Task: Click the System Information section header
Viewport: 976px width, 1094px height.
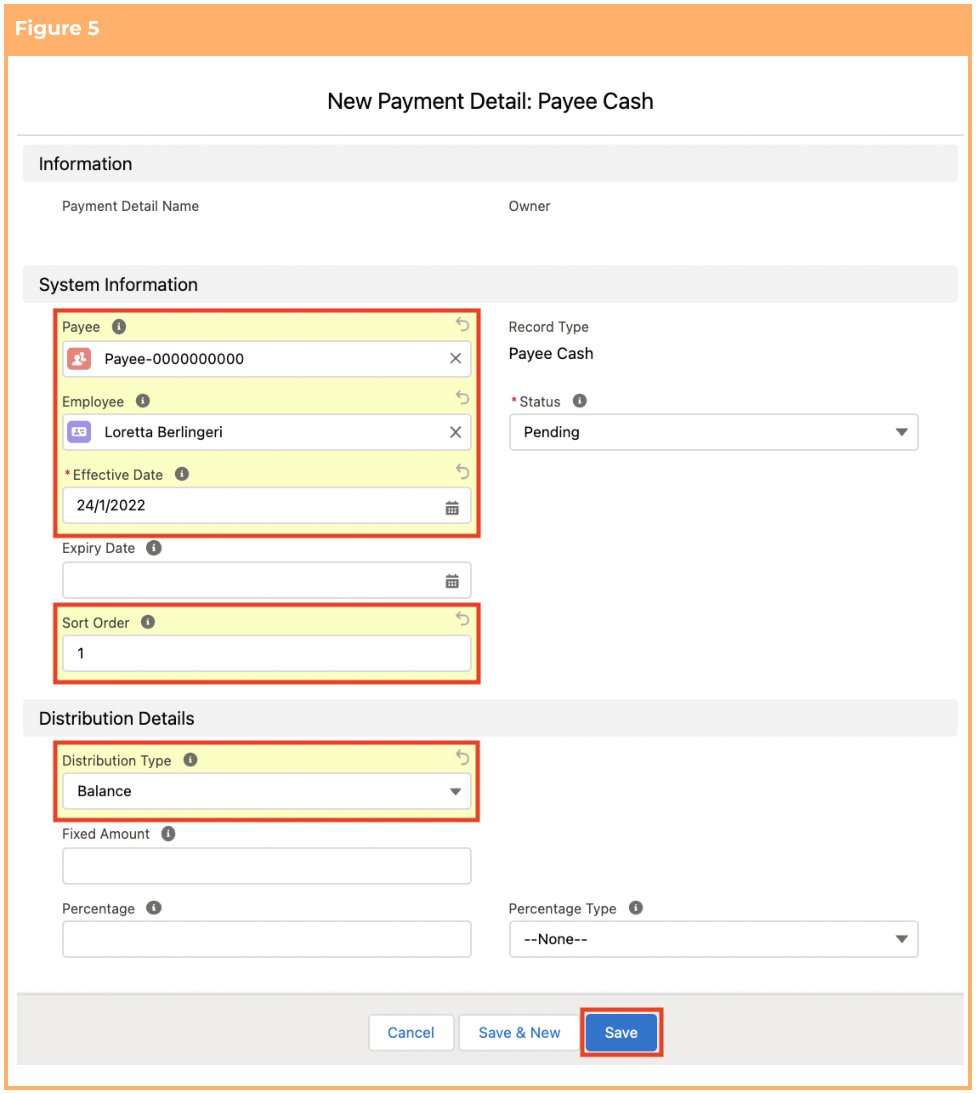Action: (490, 285)
